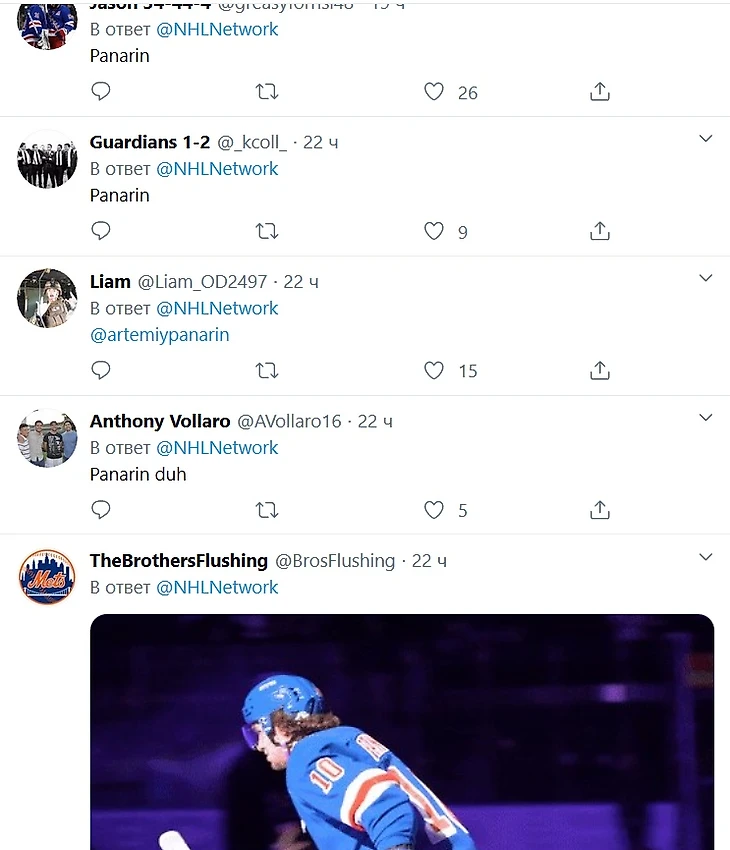Open more options for Guardians 1-2 tweet
Viewport: 730px width, 850px height.
705,139
